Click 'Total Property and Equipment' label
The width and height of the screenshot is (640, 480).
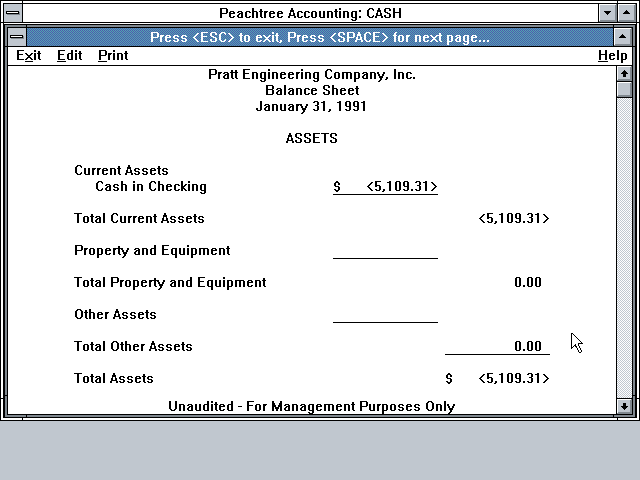(170, 282)
